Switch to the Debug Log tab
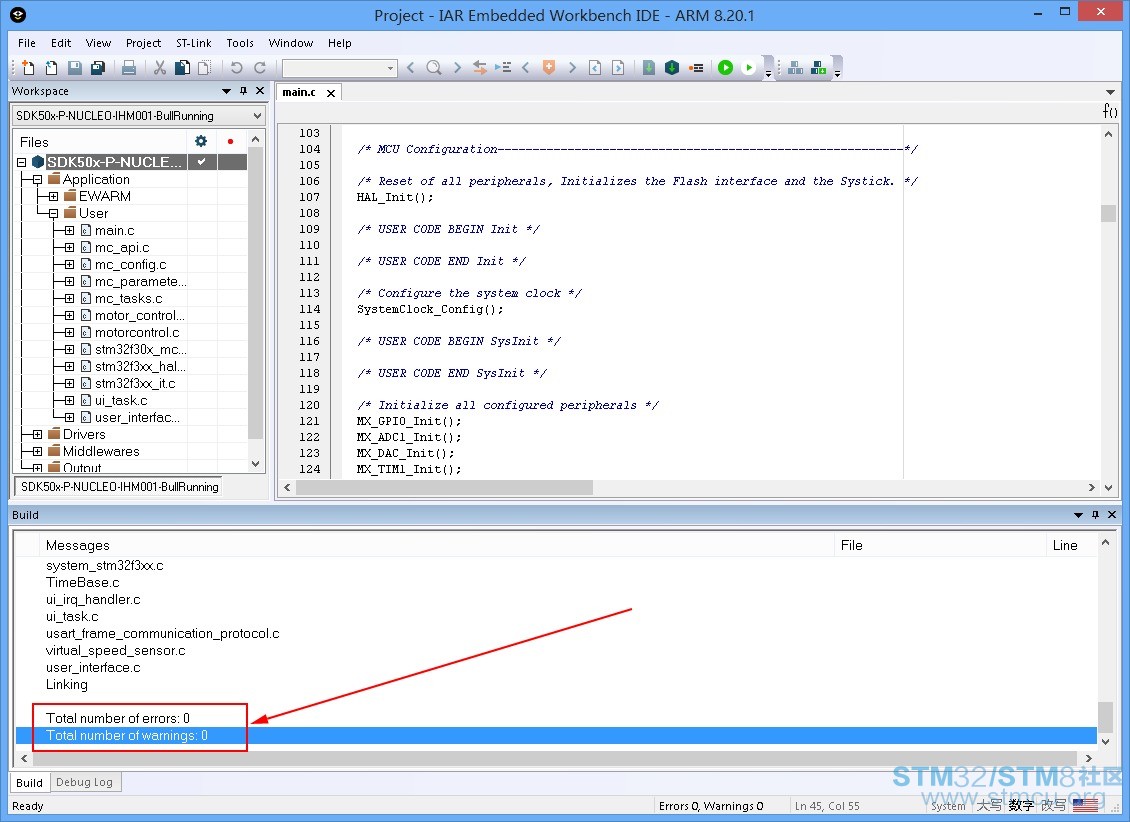The width and height of the screenshot is (1130, 822). click(x=84, y=782)
